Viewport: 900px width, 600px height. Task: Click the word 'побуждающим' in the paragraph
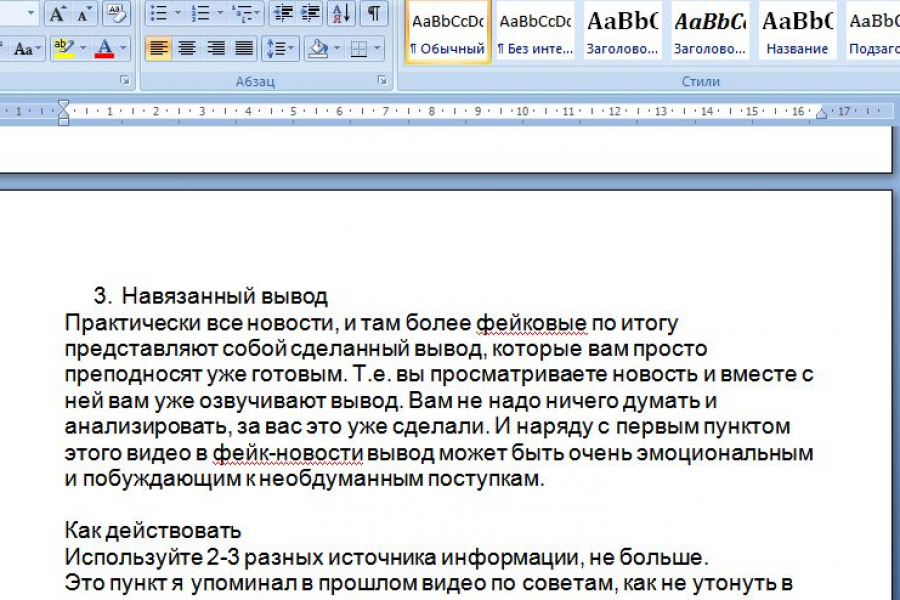(x=162, y=478)
